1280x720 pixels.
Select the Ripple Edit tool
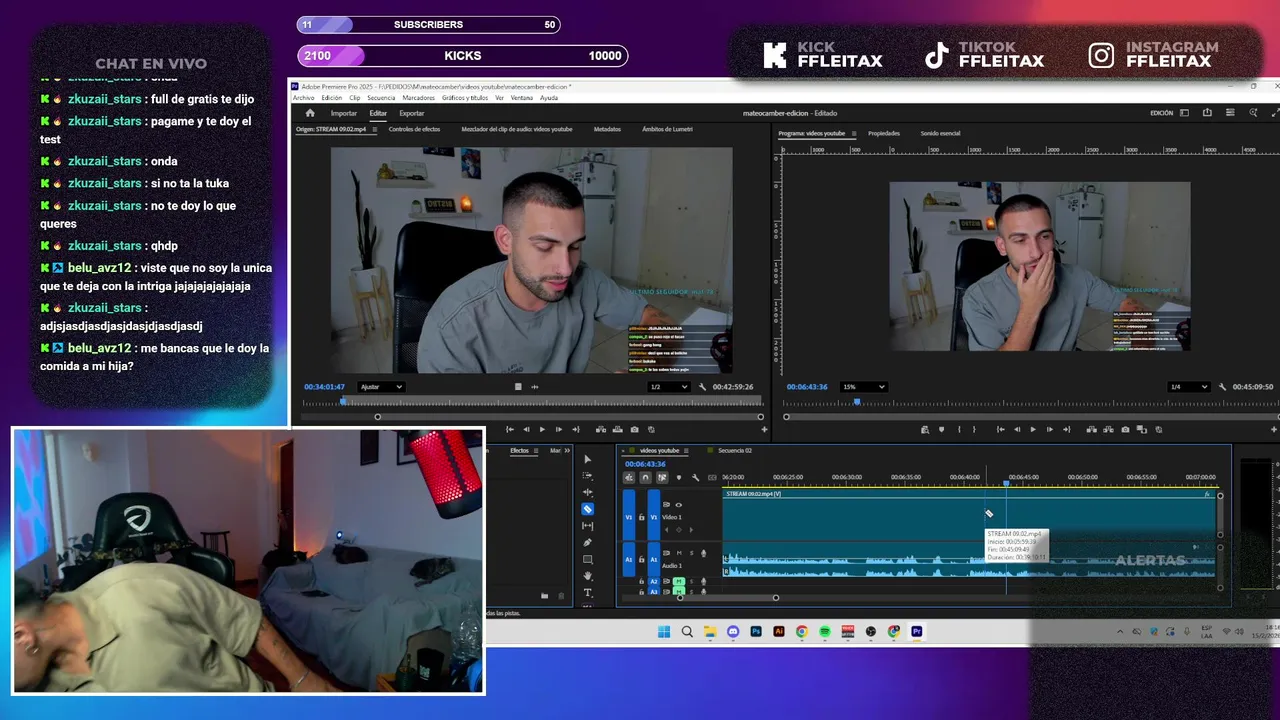pyautogui.click(x=587, y=492)
